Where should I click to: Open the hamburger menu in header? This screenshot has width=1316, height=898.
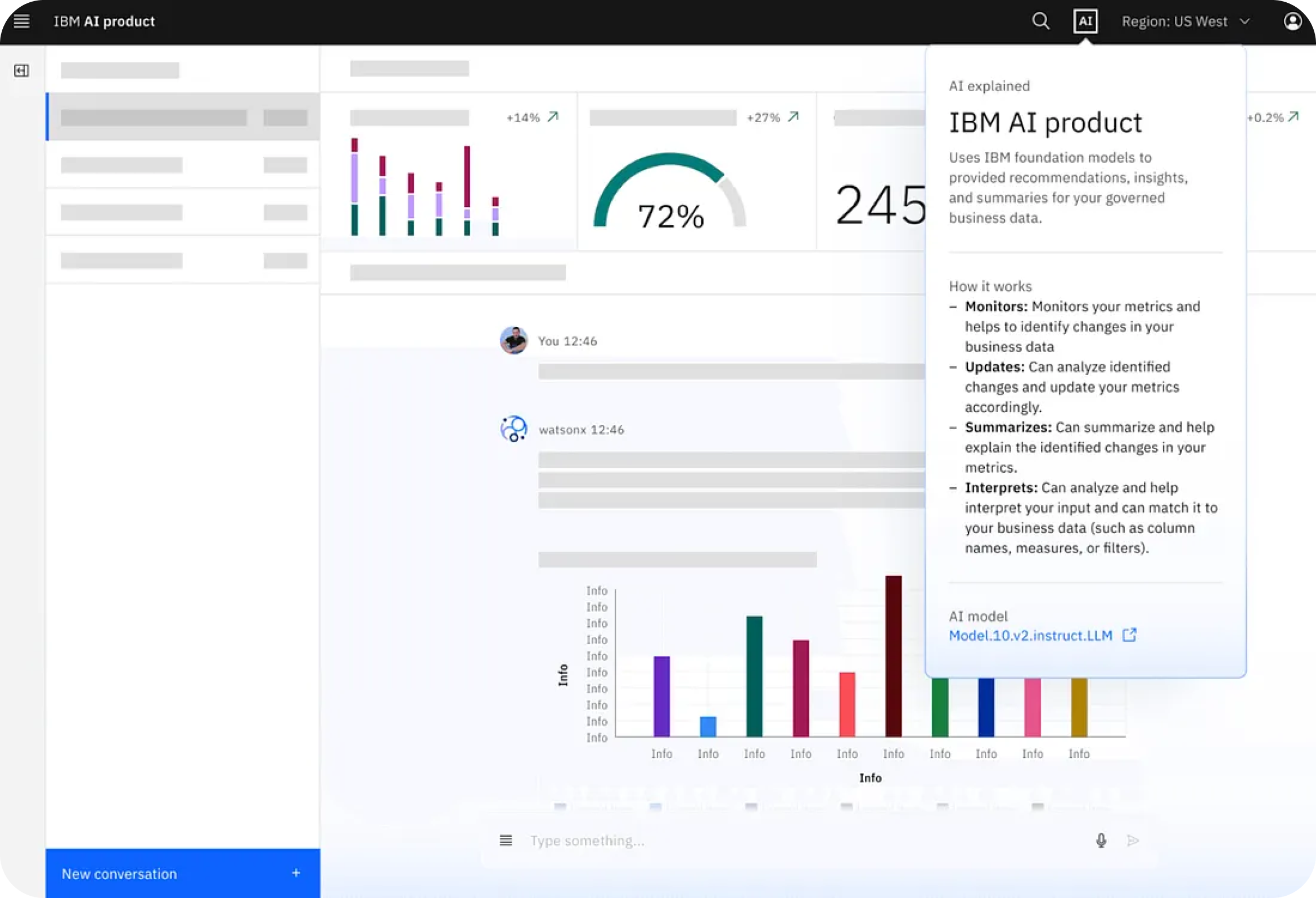[x=21, y=21]
